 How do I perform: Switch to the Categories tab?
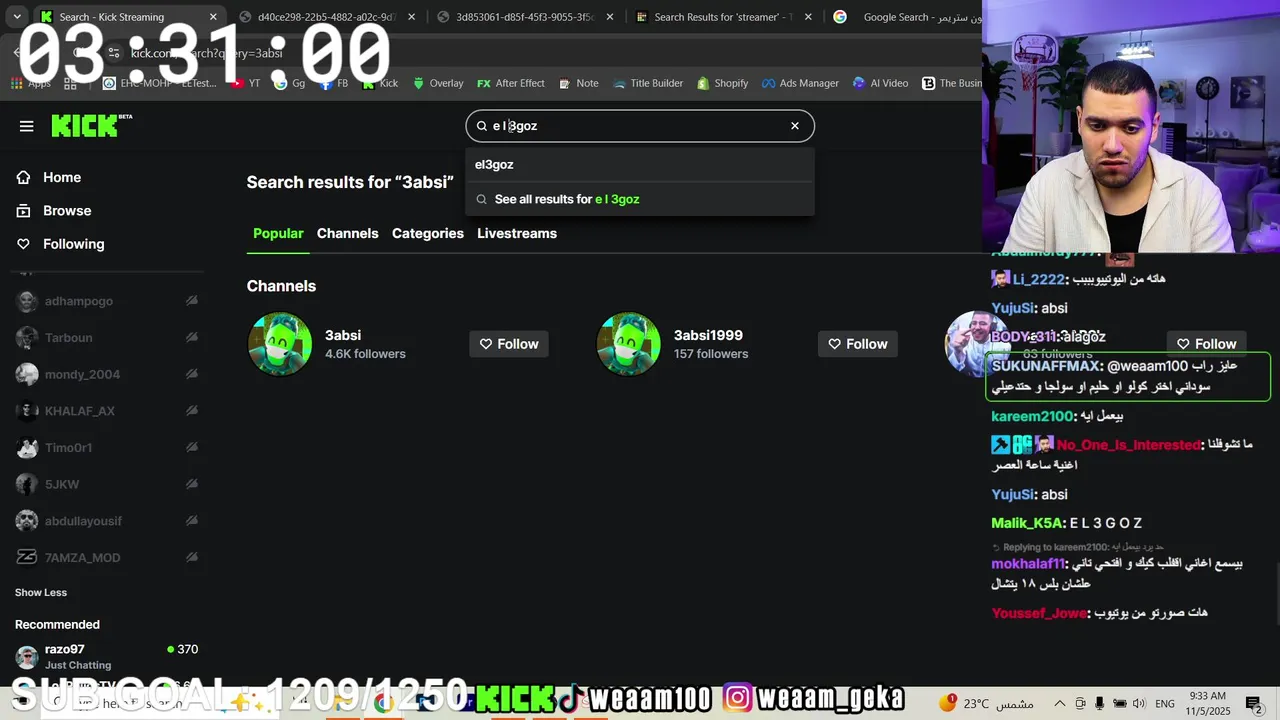428,233
